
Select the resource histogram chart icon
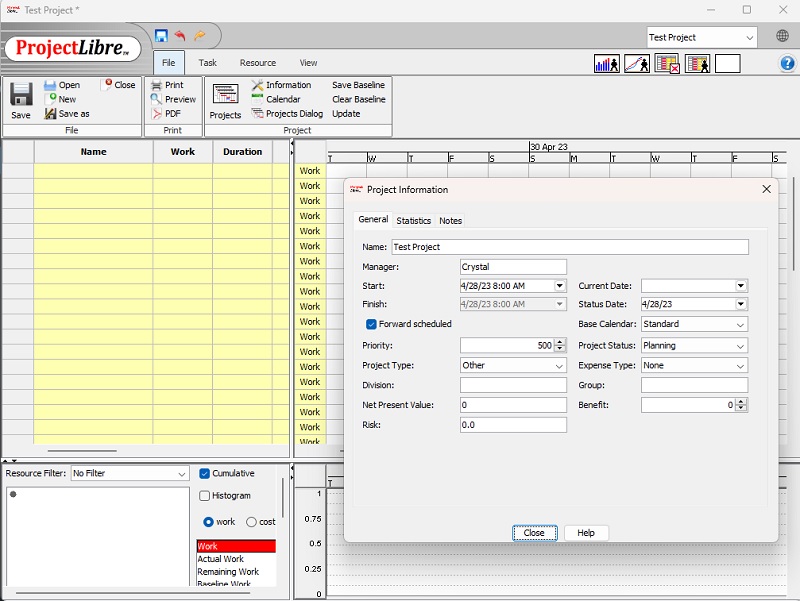click(606, 62)
